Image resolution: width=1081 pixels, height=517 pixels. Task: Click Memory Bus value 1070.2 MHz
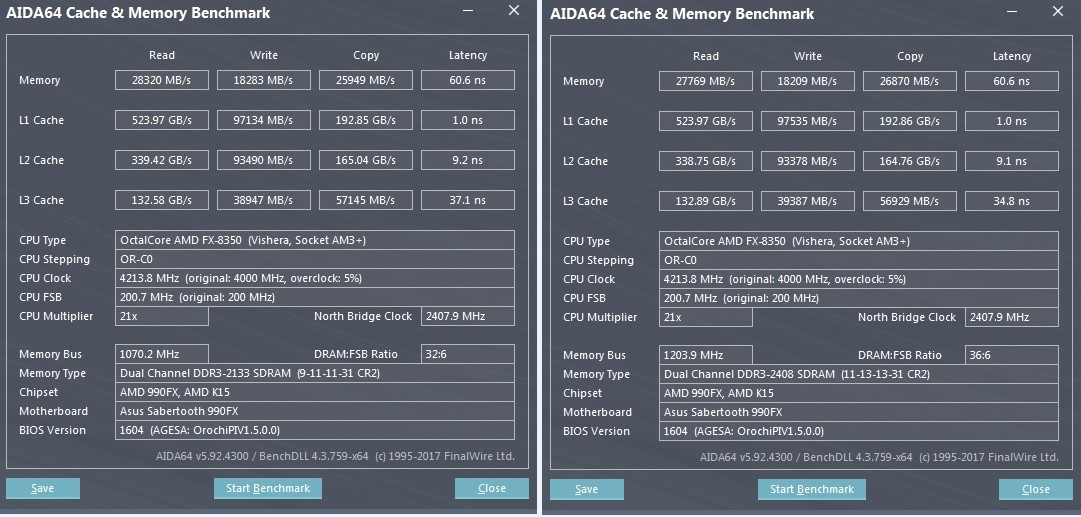pos(162,354)
